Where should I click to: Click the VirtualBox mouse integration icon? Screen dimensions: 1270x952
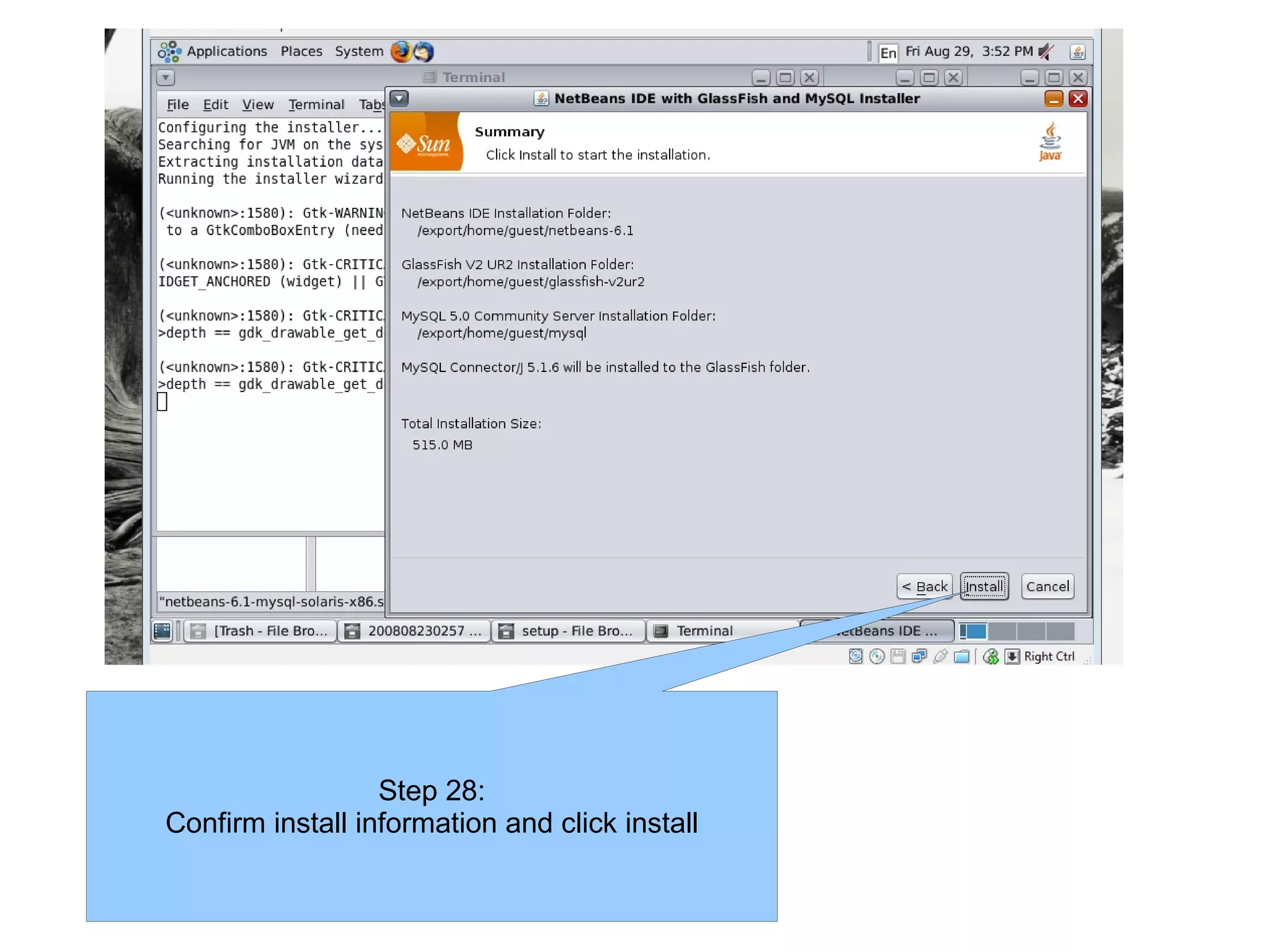991,656
